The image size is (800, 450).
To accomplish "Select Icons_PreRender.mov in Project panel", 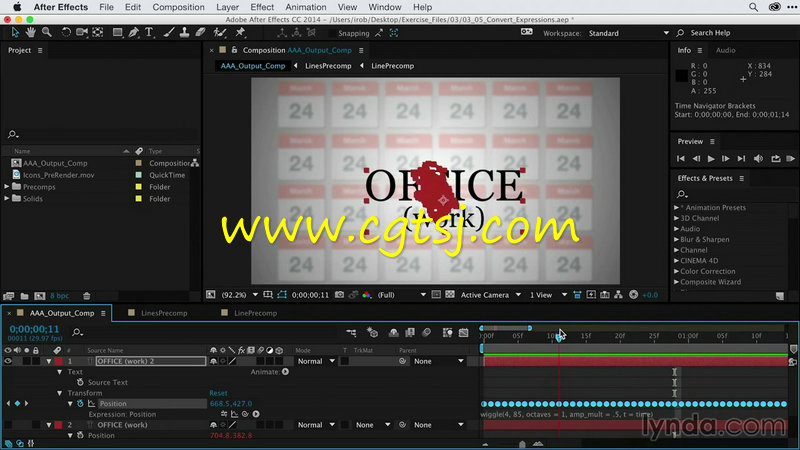I will click(59, 175).
